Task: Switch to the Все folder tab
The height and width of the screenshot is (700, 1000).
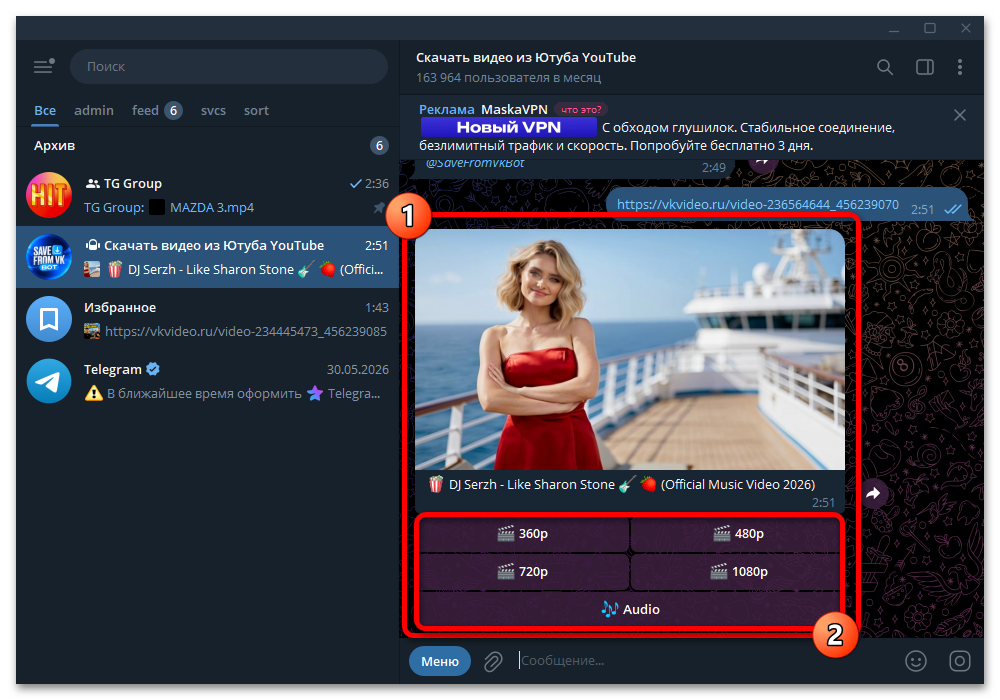Action: (45, 110)
